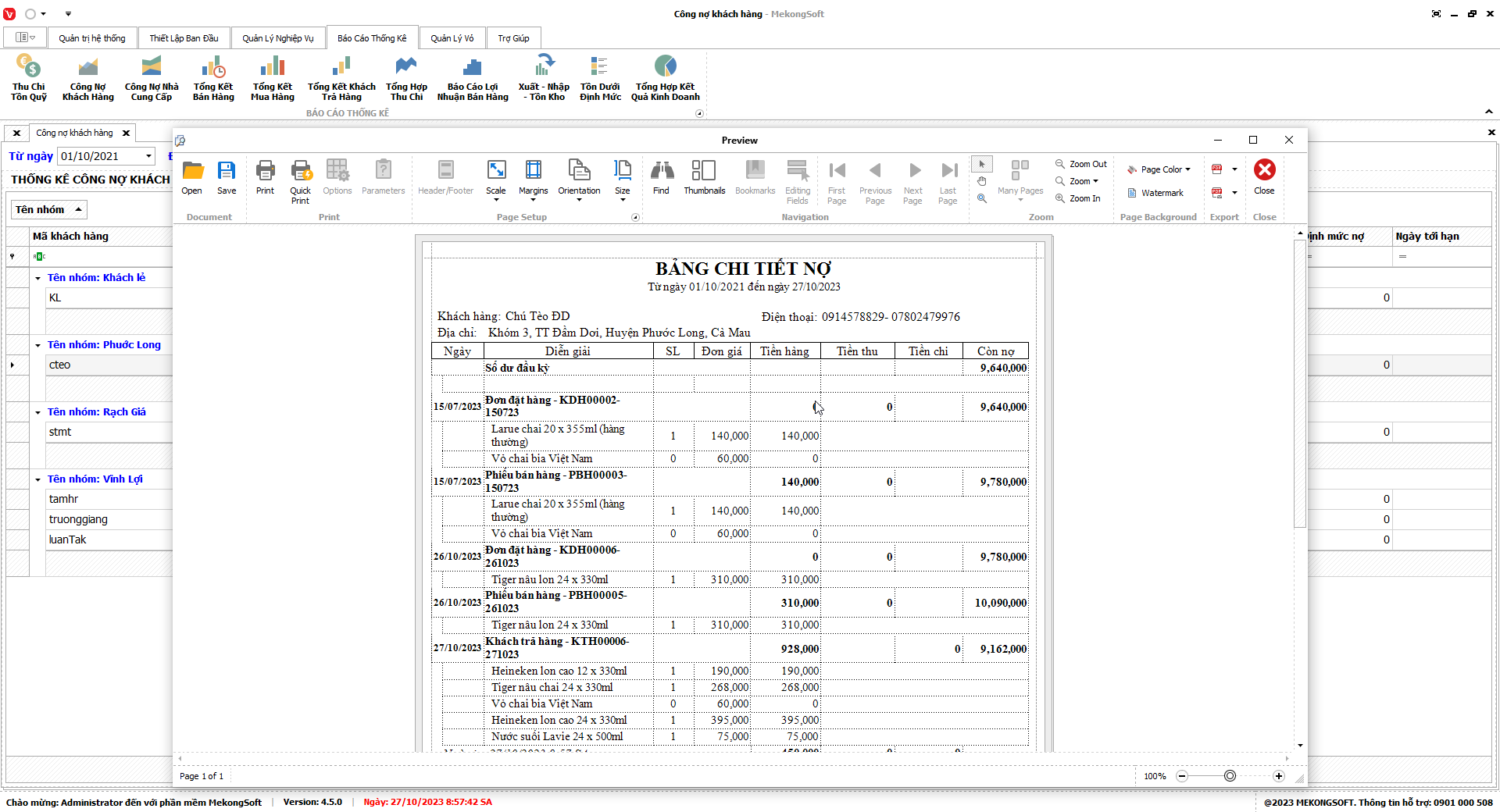
Task: Open the Từ ngày date dropdown
Action: (x=148, y=156)
